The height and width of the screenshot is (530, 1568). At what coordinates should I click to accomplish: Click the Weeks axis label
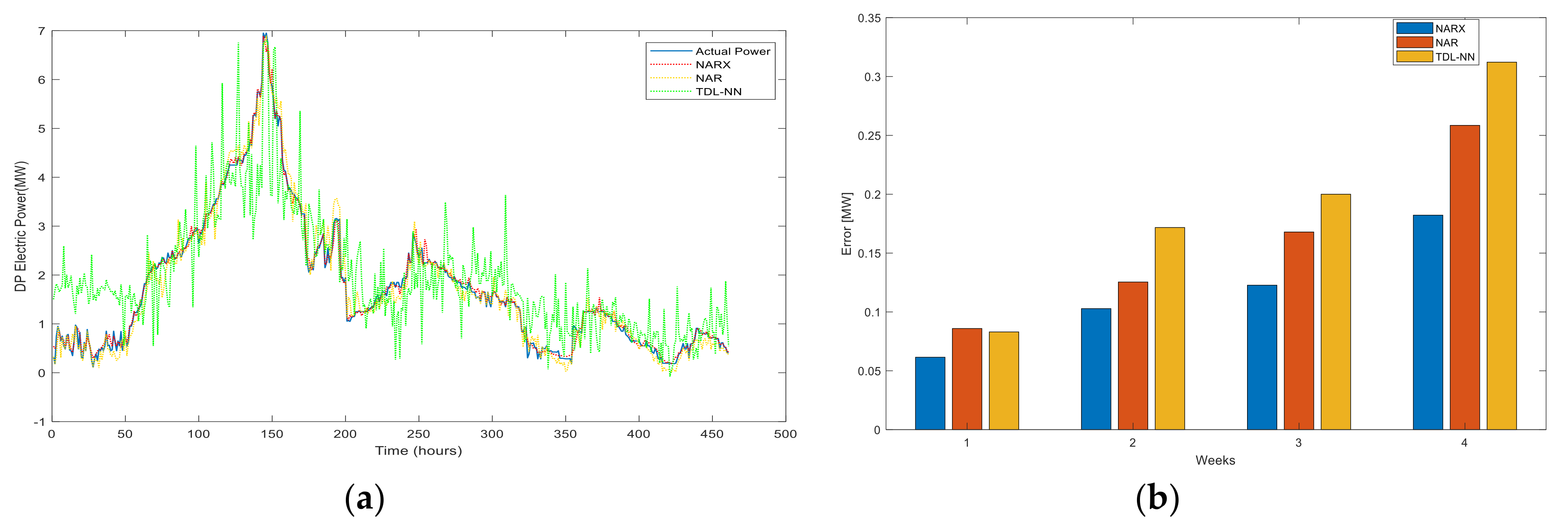pos(1215,461)
